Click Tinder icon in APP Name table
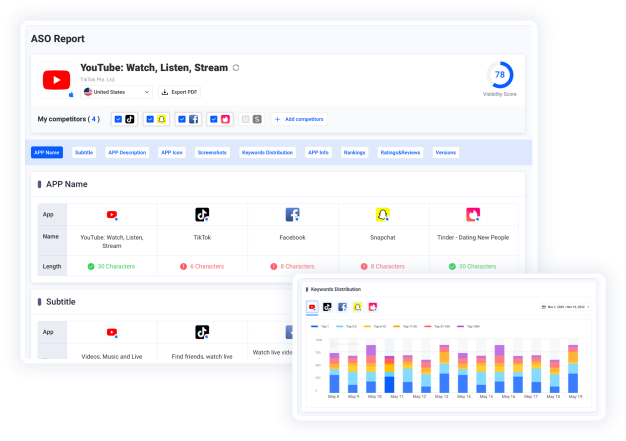626x441 pixels. 473,215
